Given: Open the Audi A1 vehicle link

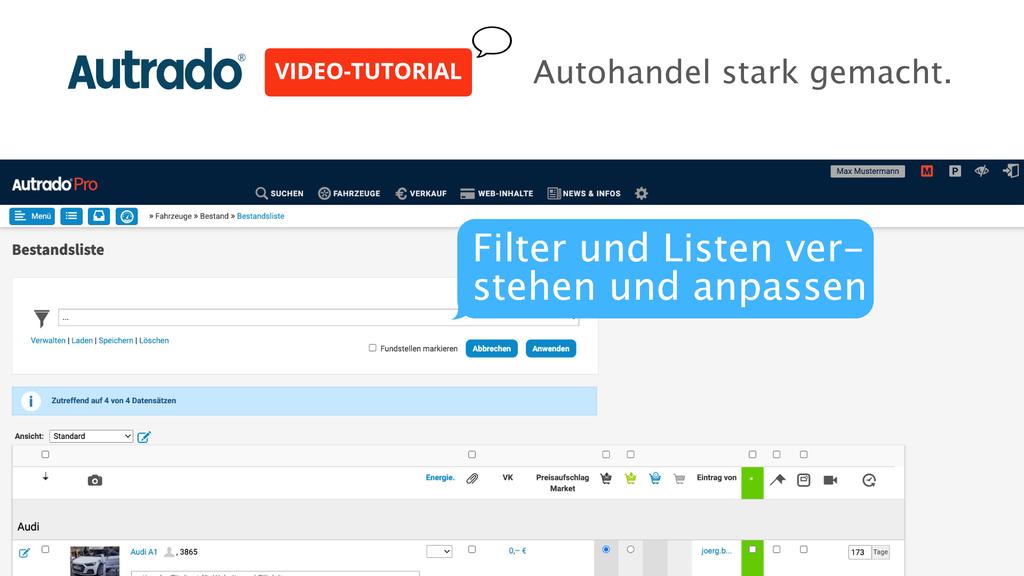Looking at the screenshot, I should 144,552.
